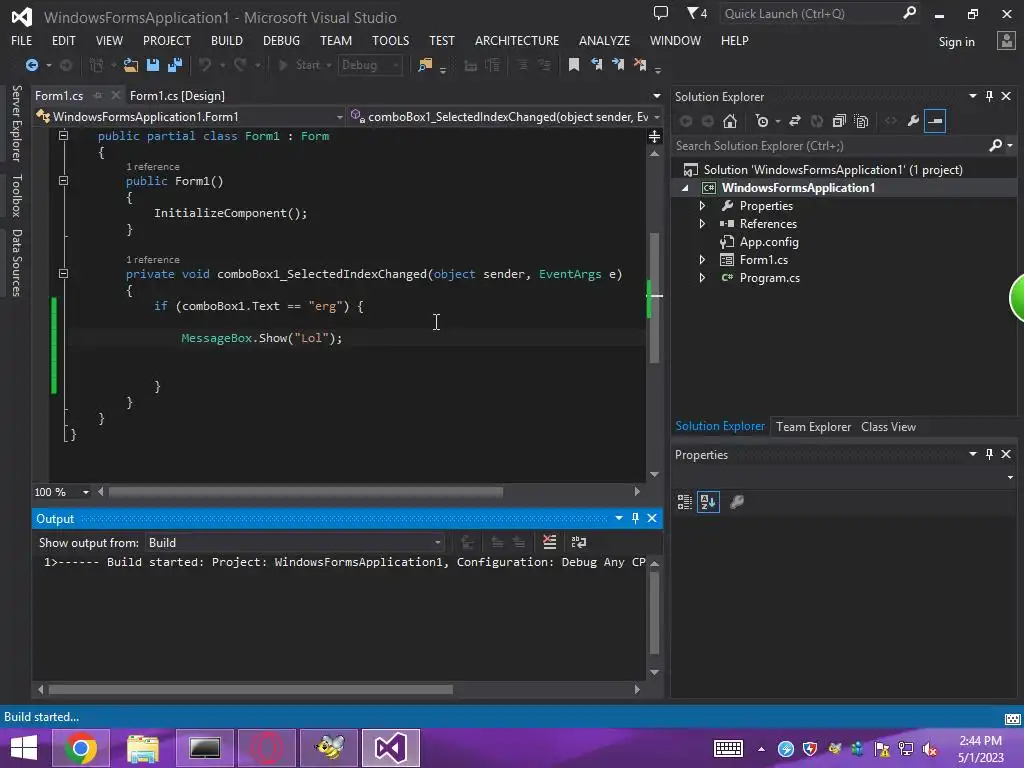Image resolution: width=1024 pixels, height=768 pixels.
Task: Click the Save floppy disk icon
Action: [153, 65]
